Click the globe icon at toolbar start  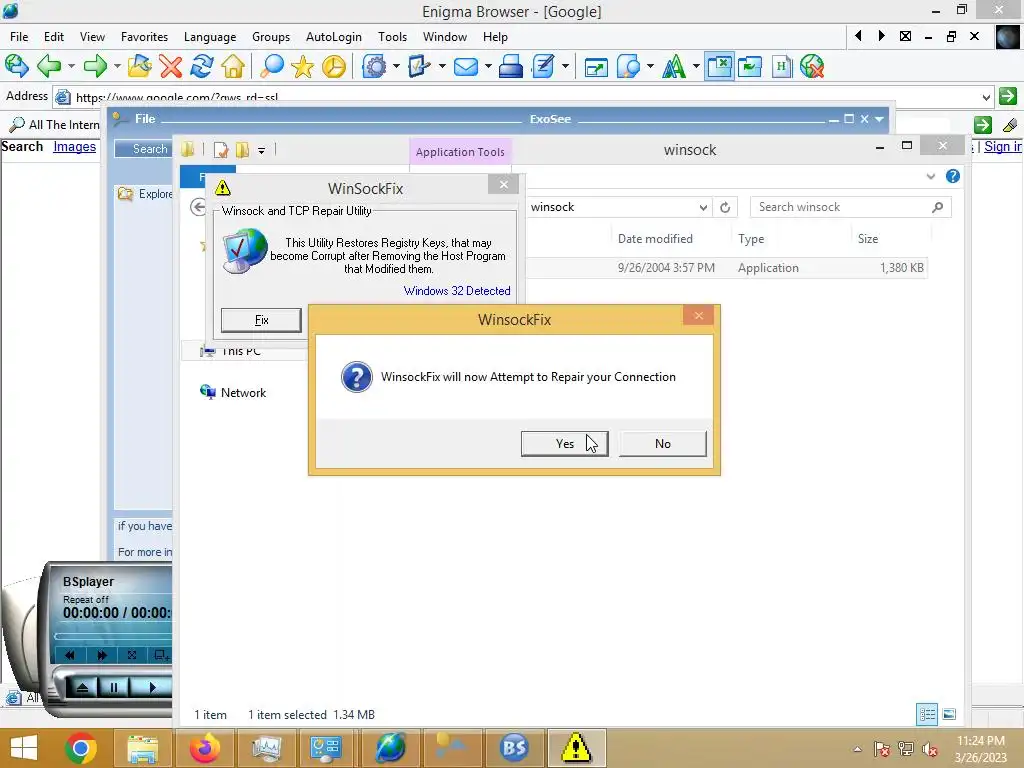click(x=16, y=66)
